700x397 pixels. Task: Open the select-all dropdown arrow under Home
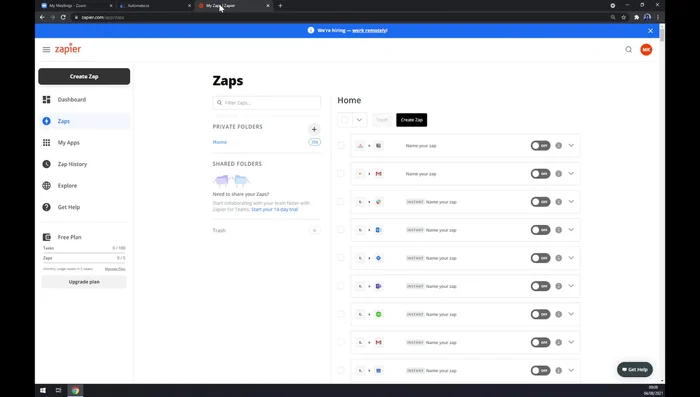359,120
